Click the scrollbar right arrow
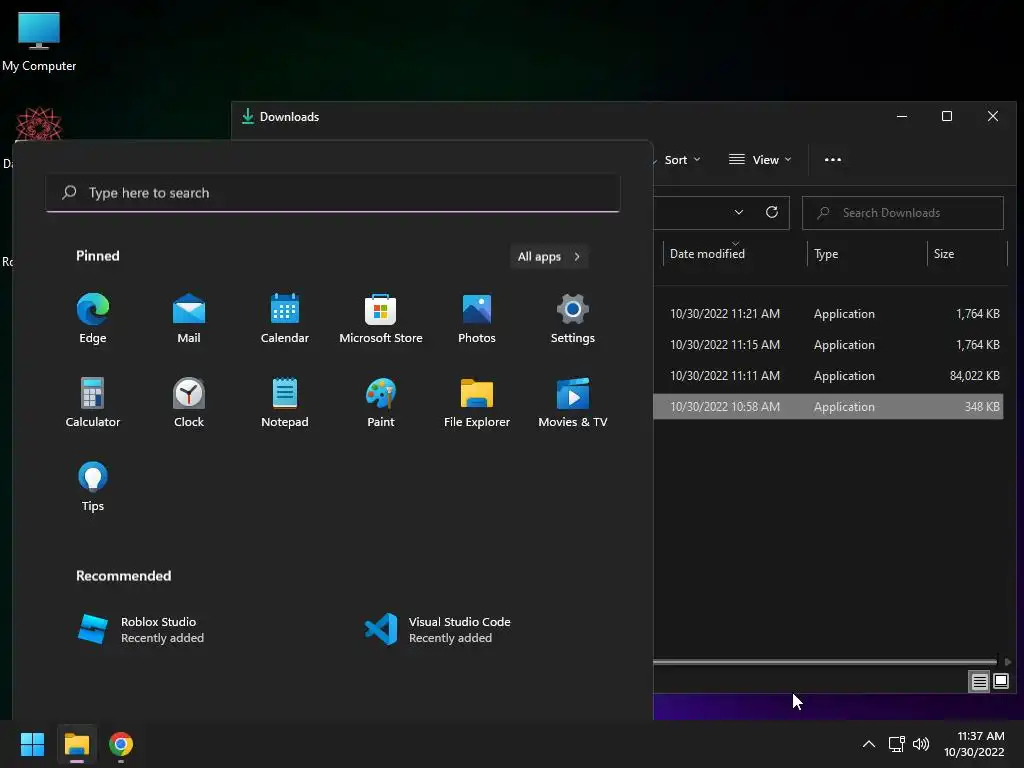 [x=1008, y=662]
